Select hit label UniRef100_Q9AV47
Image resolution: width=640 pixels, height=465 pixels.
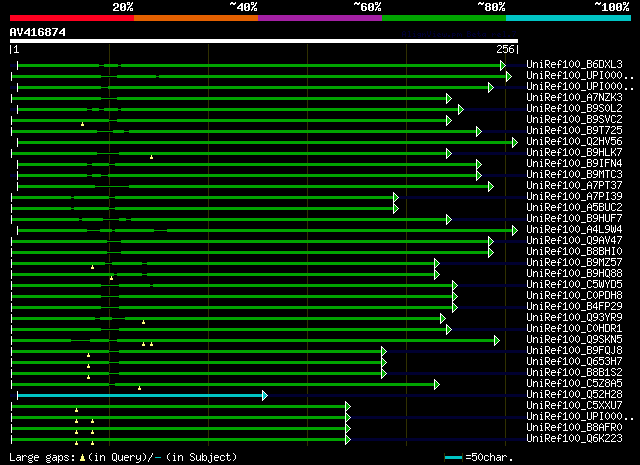(x=574, y=241)
